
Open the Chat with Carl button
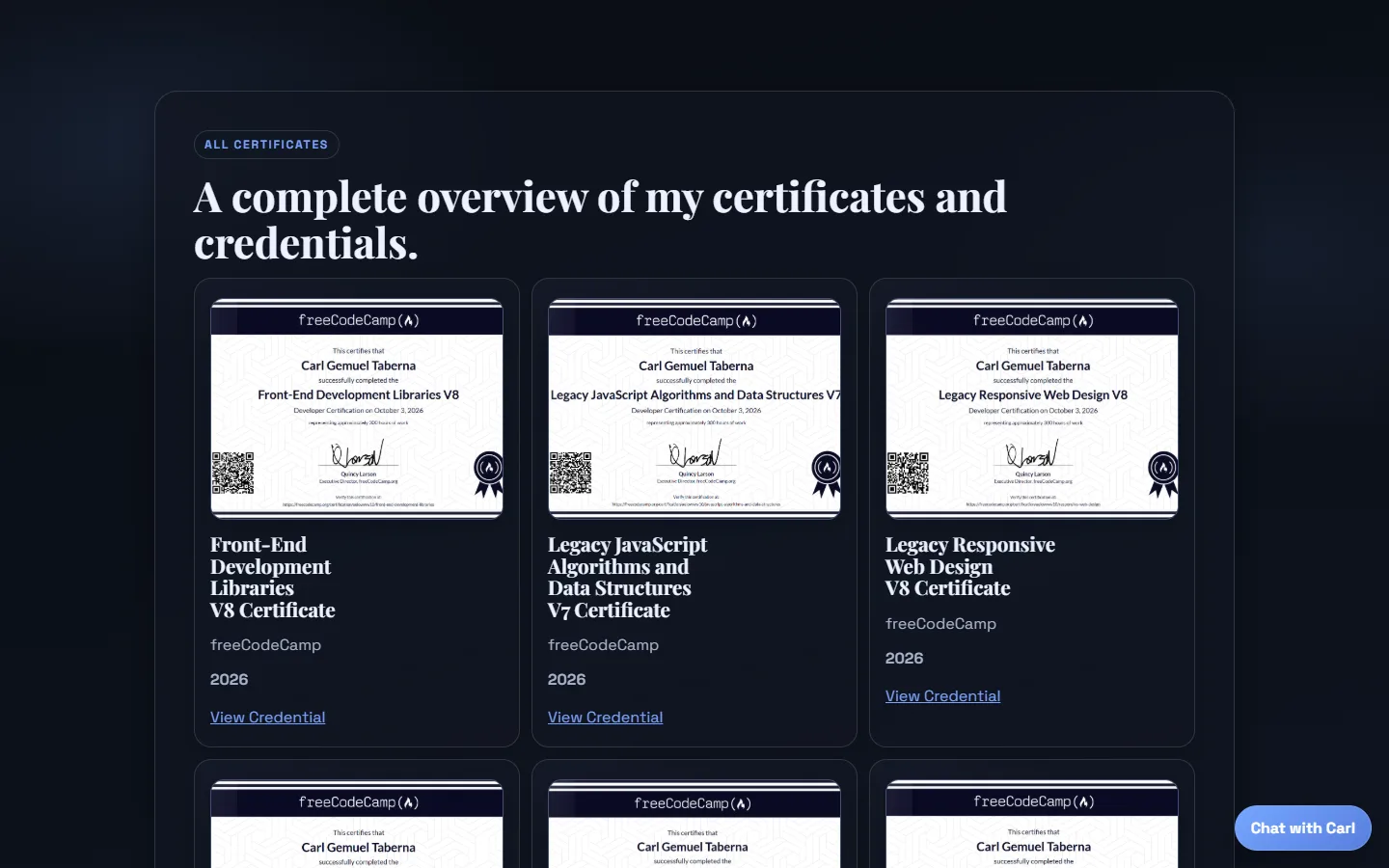(x=1302, y=827)
